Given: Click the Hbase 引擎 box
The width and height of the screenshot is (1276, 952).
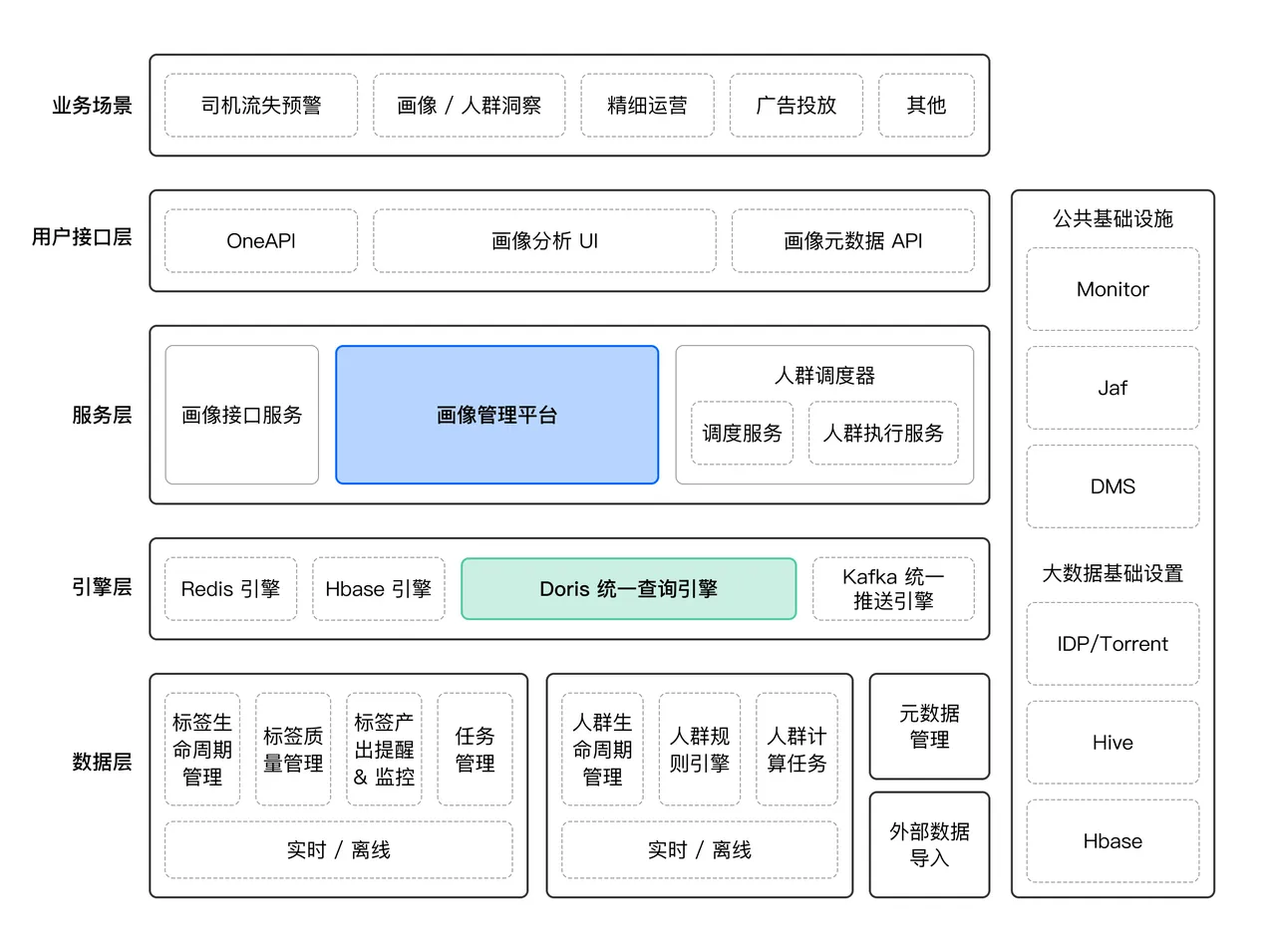Looking at the screenshot, I should (379, 588).
